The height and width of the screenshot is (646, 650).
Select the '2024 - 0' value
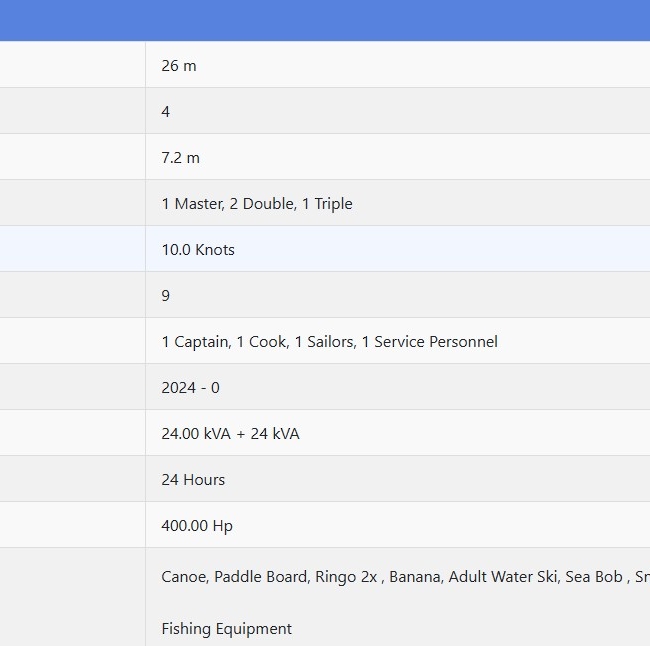[x=191, y=388]
